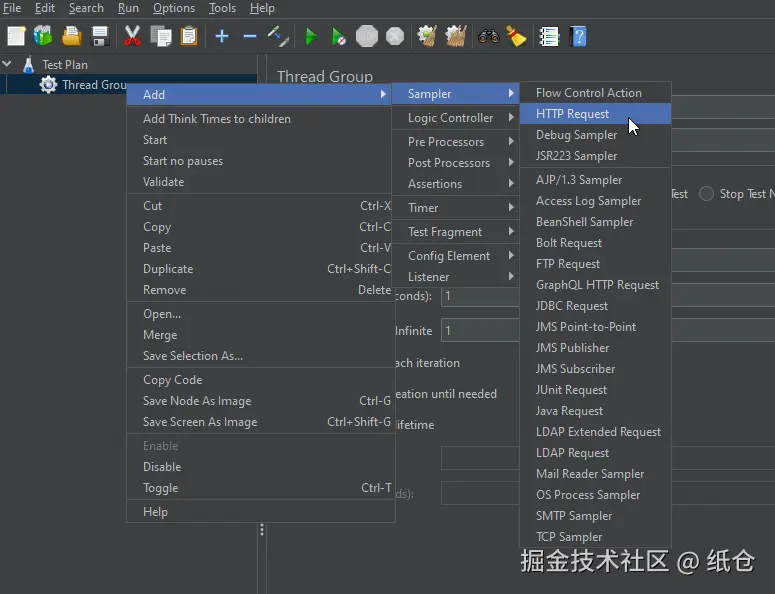Viewport: 775px width, 594px height.
Task: Choose Debug Sampler entry
Action: point(596,135)
